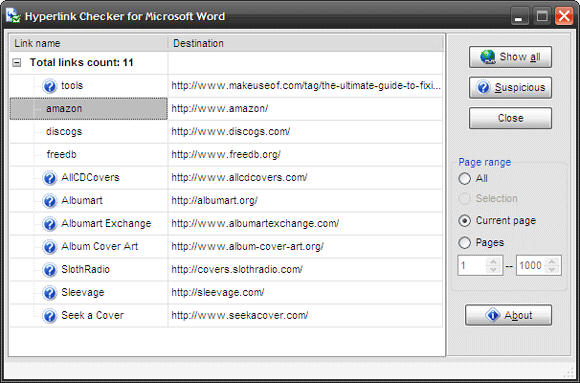The image size is (580, 383).
Task: Click the http://albumart.org/ destination
Action: click(215, 201)
